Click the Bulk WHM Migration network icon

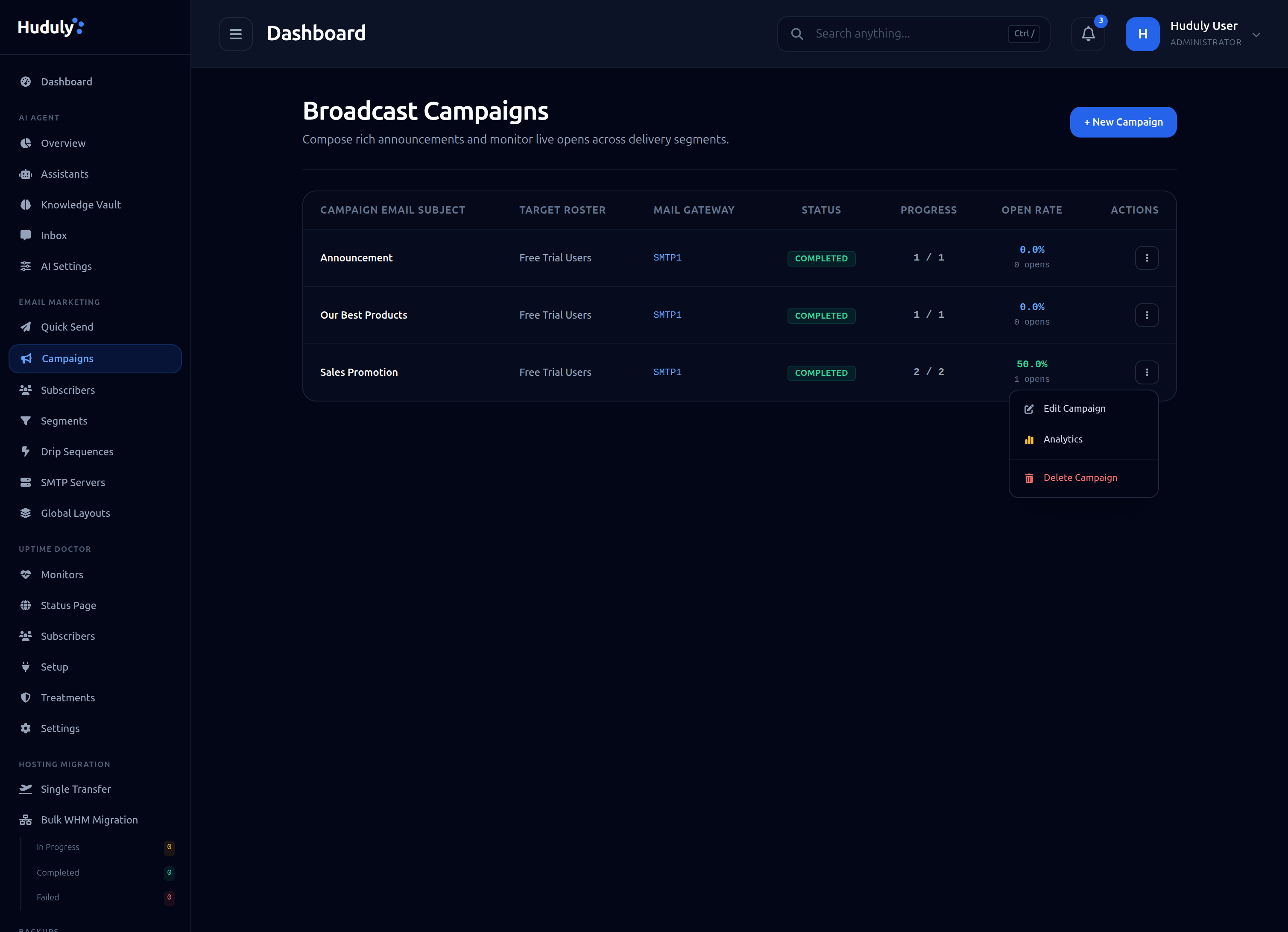26,820
